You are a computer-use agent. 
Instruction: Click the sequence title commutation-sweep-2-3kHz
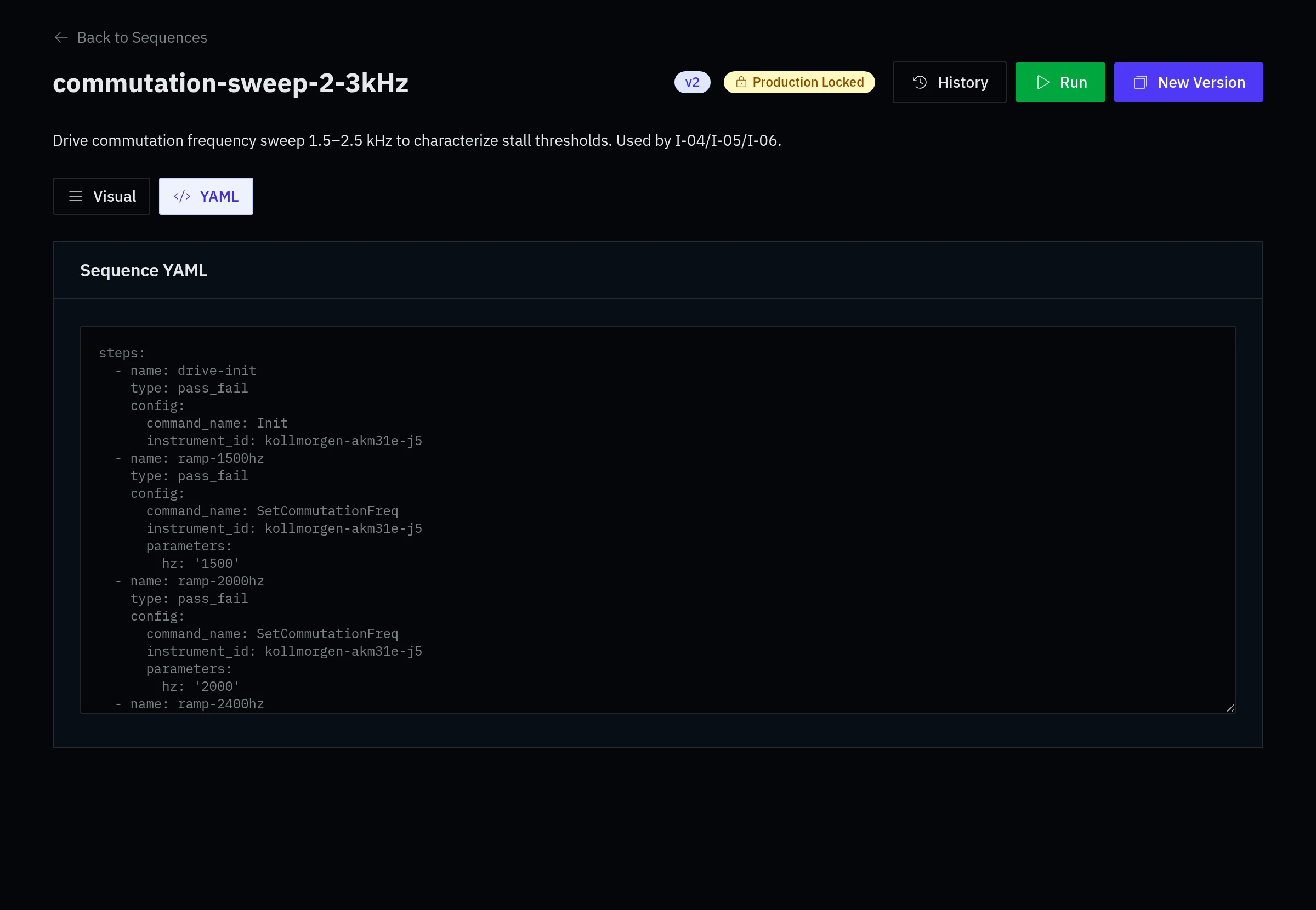point(230,83)
